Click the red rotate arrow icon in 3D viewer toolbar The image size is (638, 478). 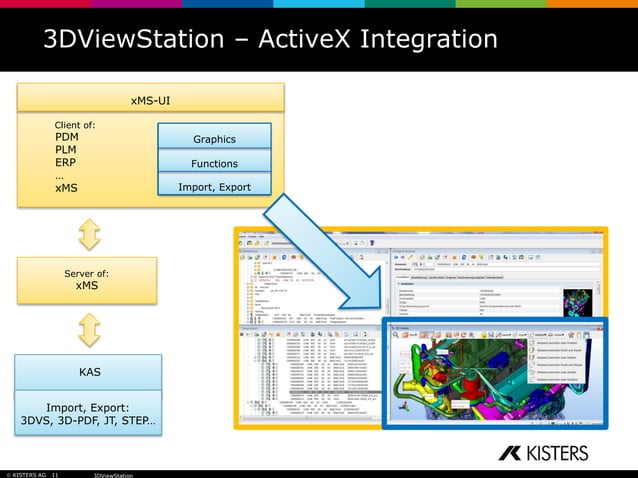[x=463, y=335]
